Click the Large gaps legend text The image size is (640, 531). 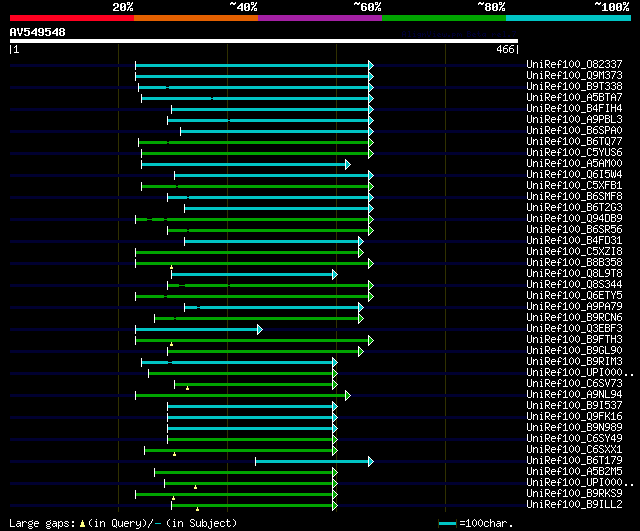(x=42, y=523)
